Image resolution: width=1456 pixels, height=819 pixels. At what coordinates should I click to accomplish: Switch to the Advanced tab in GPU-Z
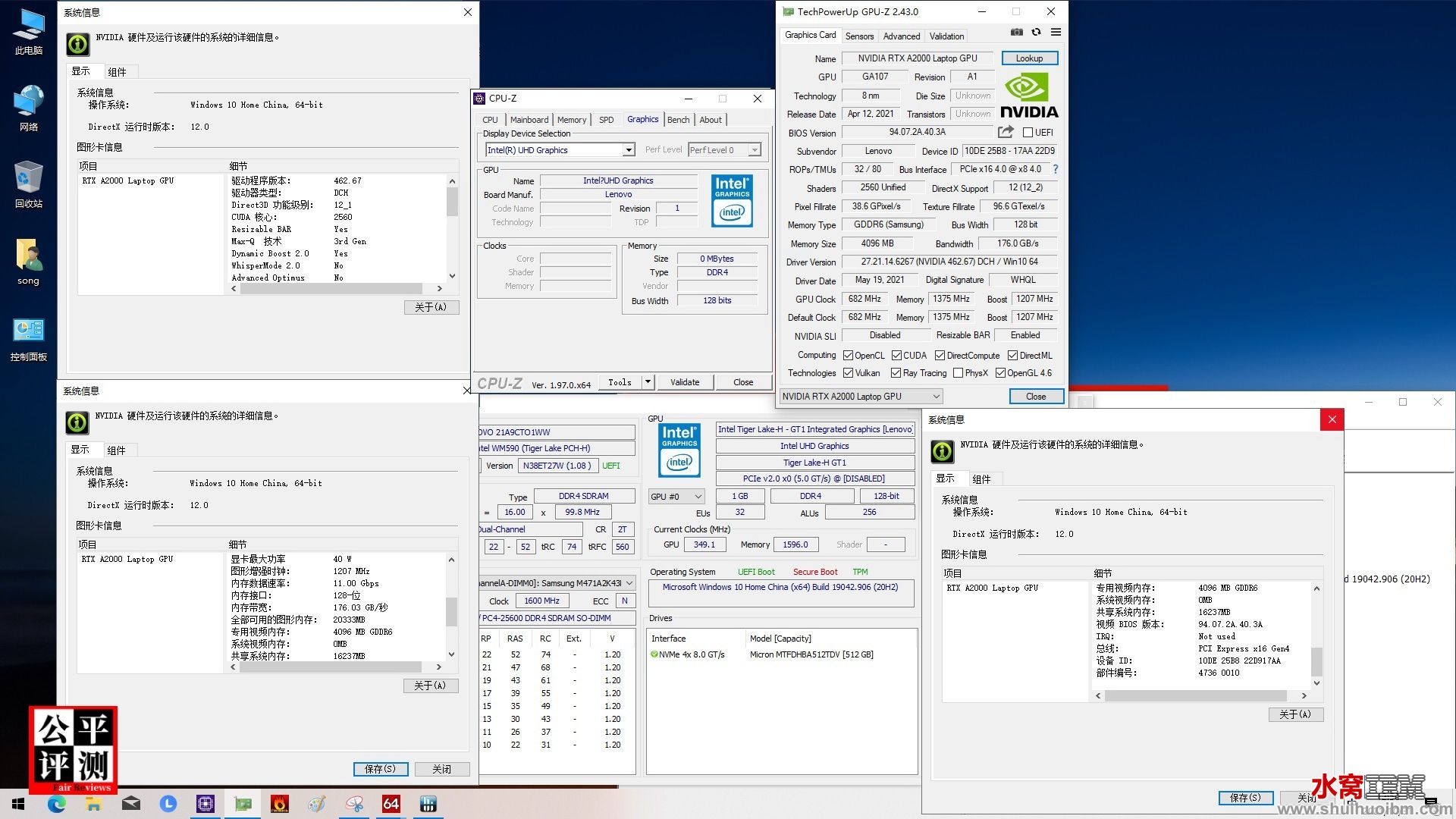click(x=902, y=36)
